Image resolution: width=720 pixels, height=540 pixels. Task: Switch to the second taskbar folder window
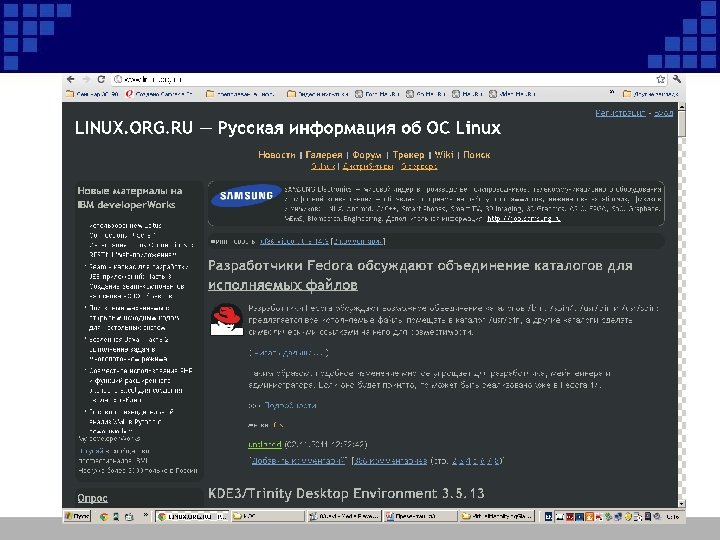coord(268,517)
